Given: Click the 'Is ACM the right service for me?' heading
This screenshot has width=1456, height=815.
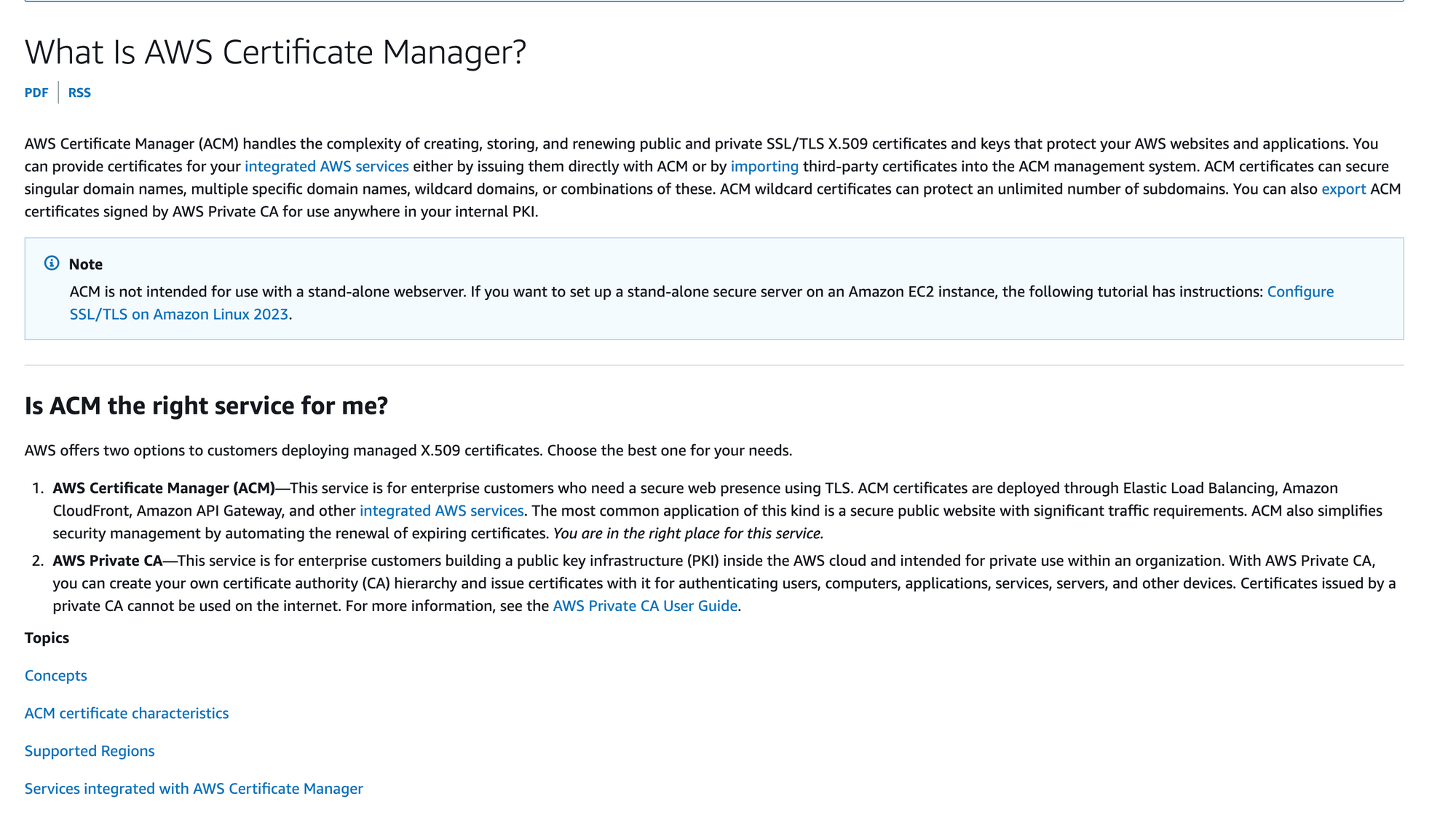Looking at the screenshot, I should [206, 406].
